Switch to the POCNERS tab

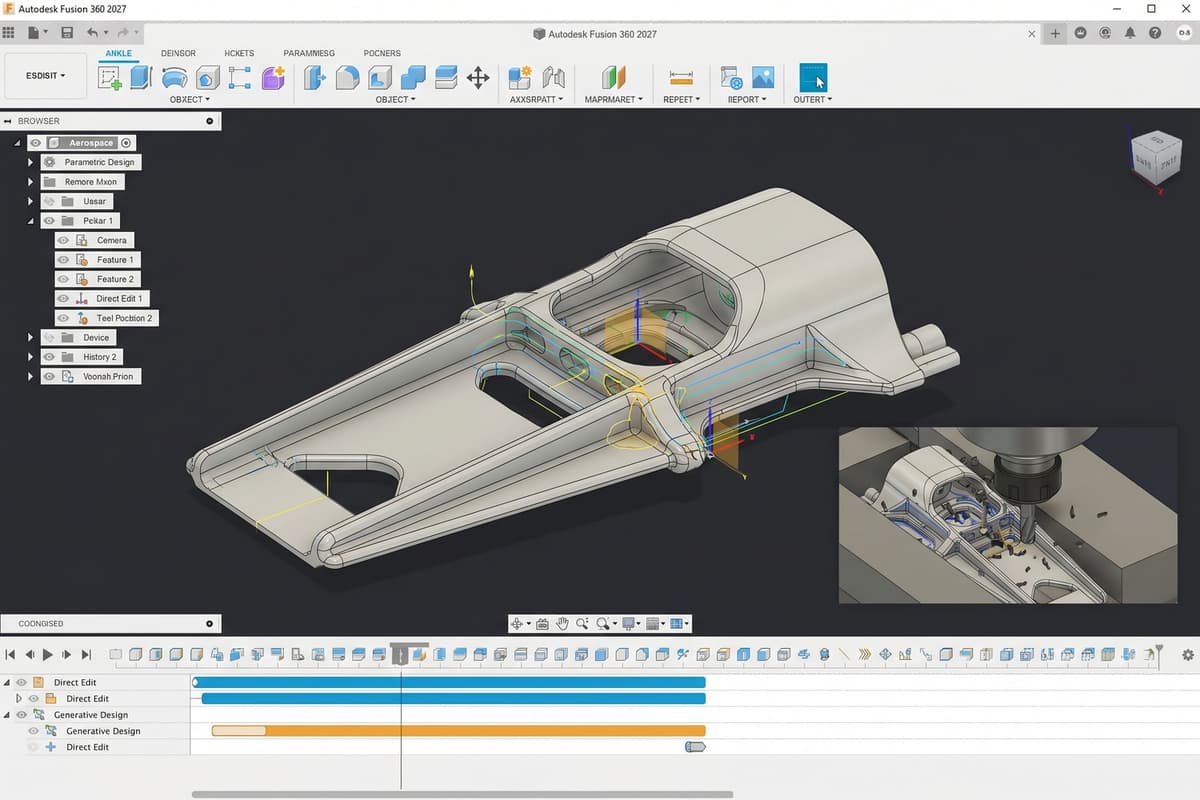382,53
